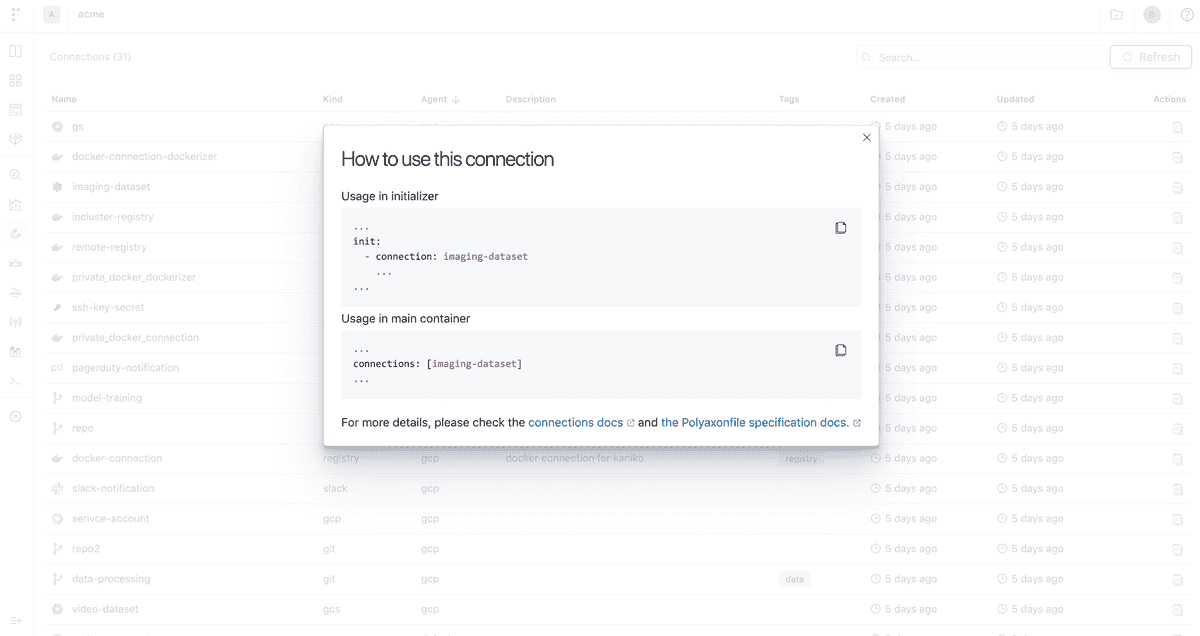Click the user avatar in header
The image size is (1200, 636).
[x=1153, y=15]
